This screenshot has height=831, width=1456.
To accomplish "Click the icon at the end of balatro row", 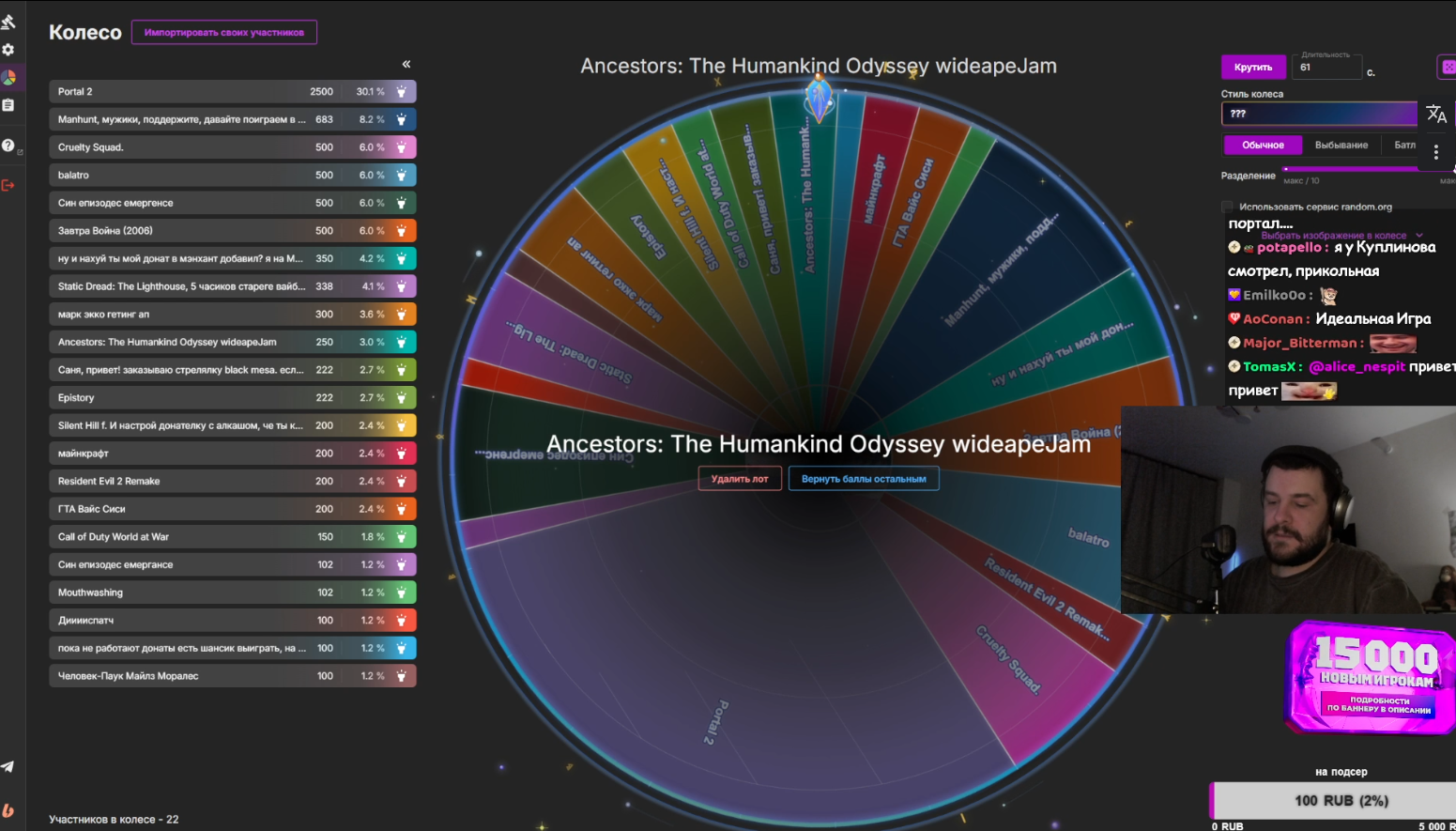I will [401, 176].
